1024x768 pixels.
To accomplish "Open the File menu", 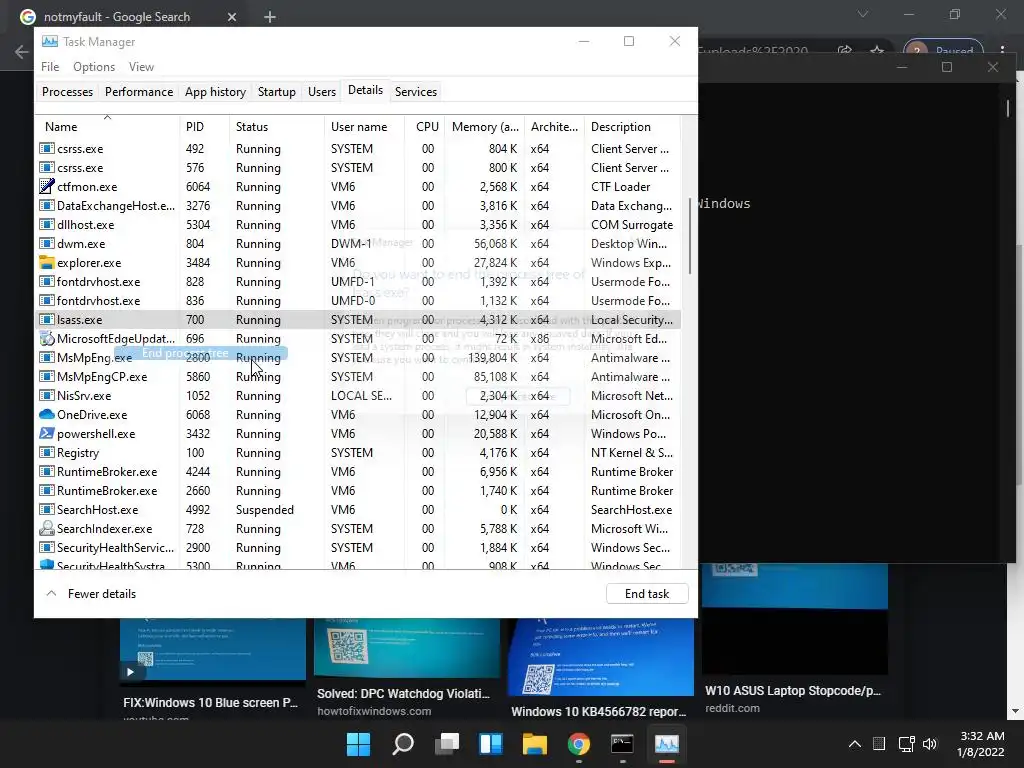I will 50,67.
